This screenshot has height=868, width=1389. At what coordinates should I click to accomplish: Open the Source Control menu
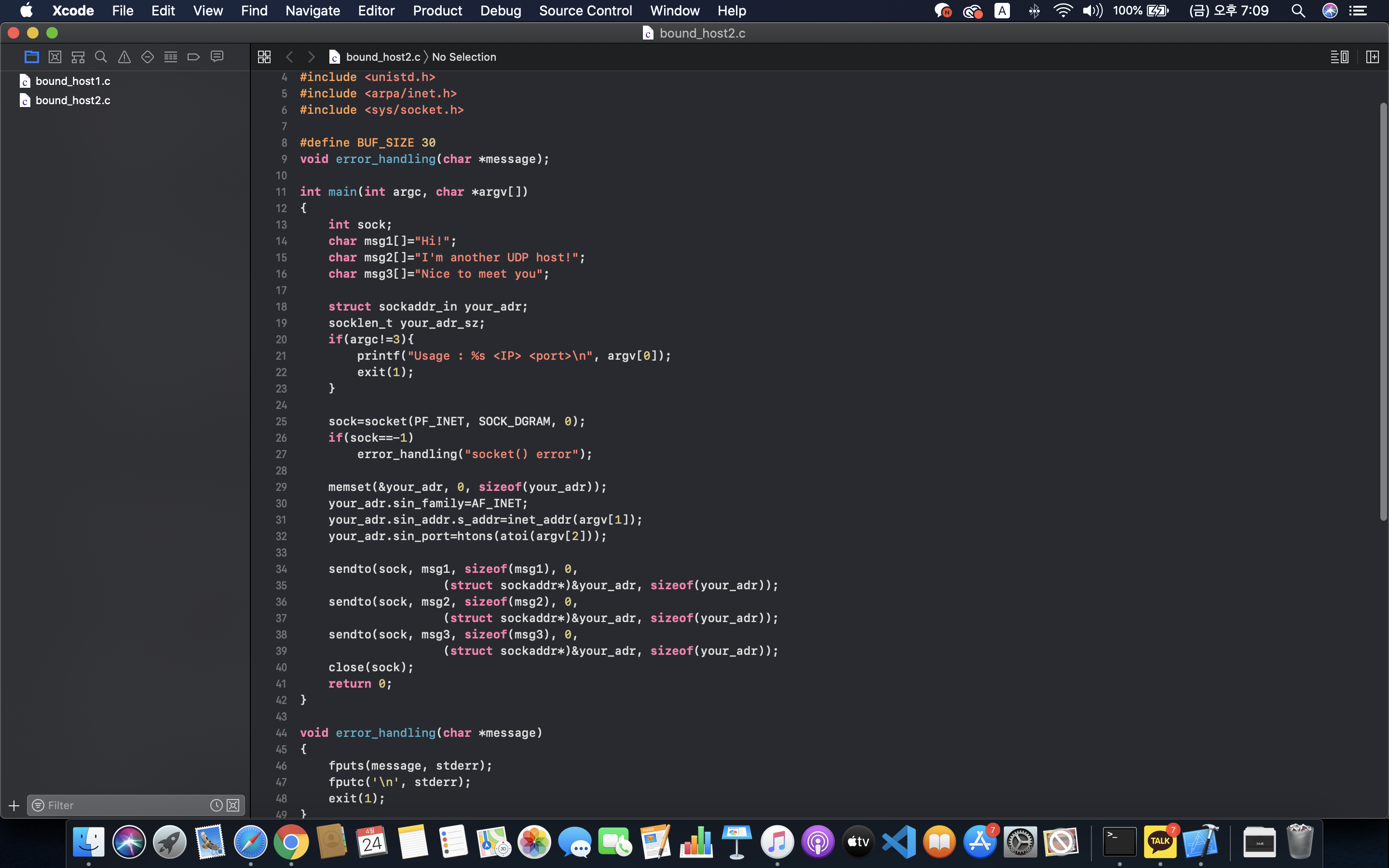point(585,11)
